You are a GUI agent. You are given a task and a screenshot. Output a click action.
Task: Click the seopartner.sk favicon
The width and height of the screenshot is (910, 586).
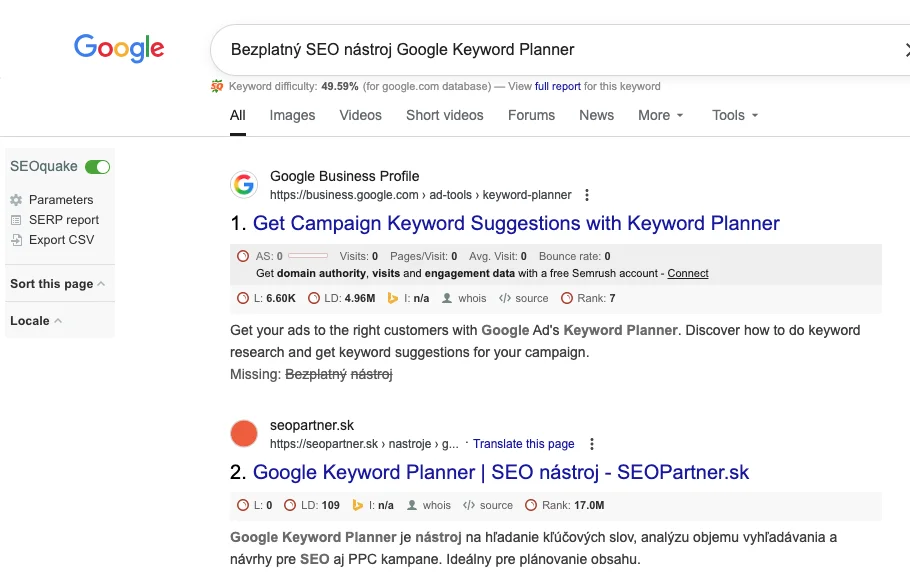click(244, 434)
